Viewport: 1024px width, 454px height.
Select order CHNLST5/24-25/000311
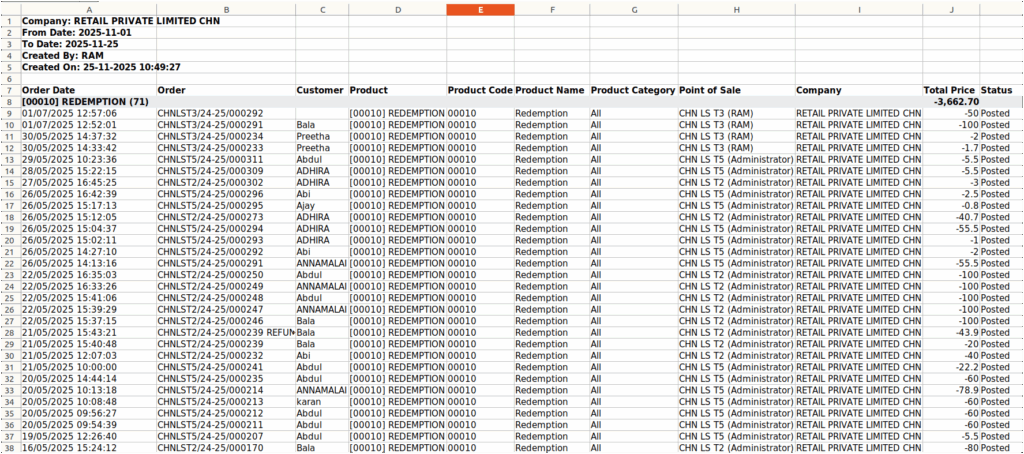tap(225, 159)
